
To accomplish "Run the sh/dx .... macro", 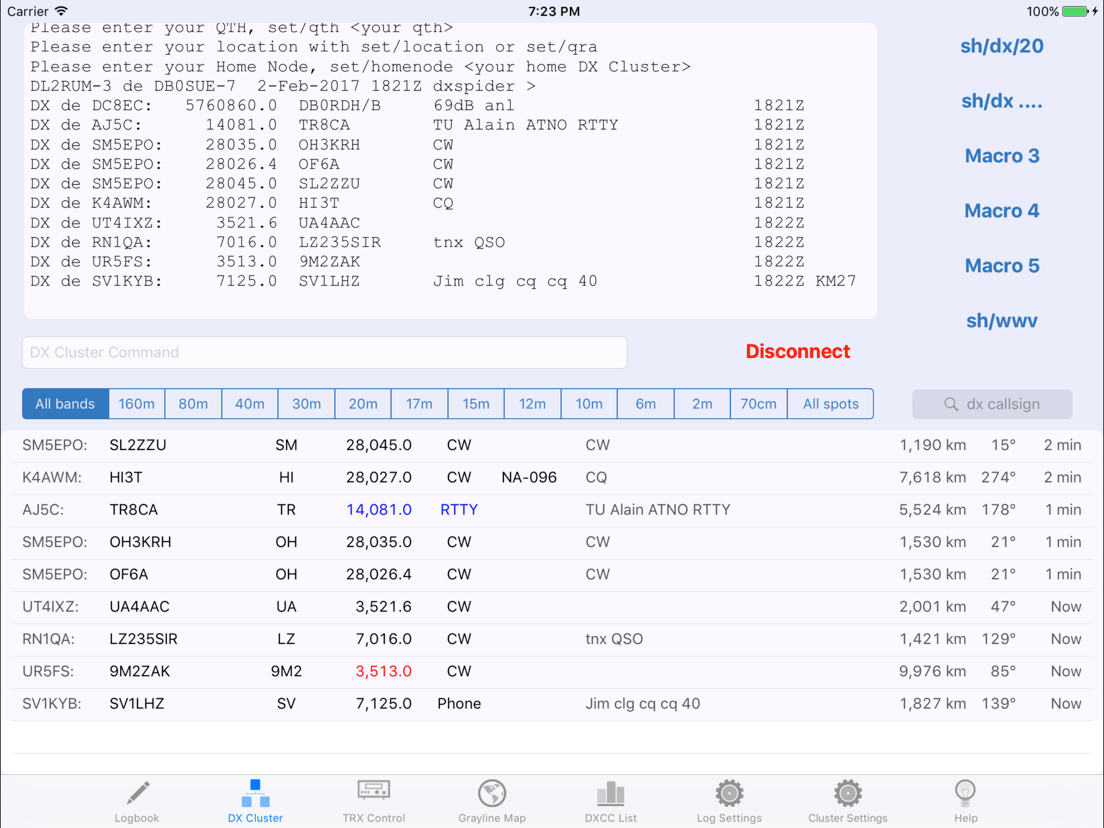I will (1002, 101).
